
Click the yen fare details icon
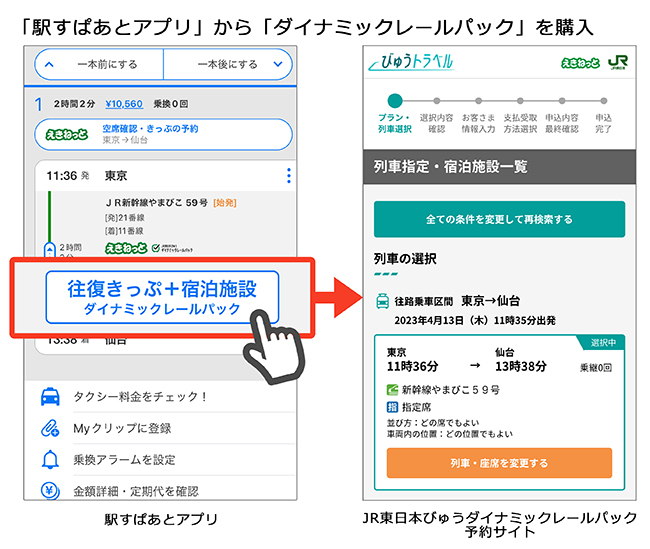coord(50,491)
